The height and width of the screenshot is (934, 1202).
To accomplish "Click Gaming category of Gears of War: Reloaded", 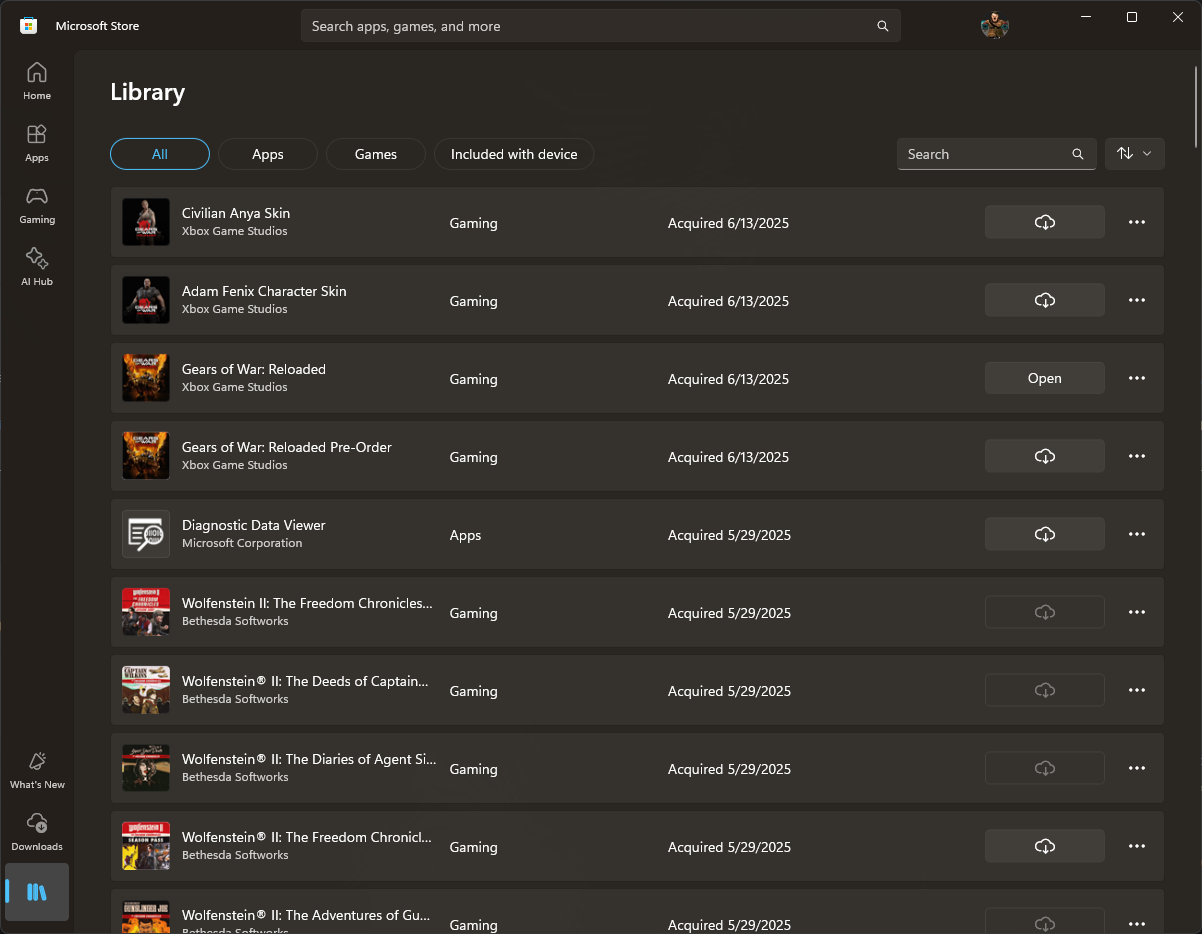I will (474, 379).
